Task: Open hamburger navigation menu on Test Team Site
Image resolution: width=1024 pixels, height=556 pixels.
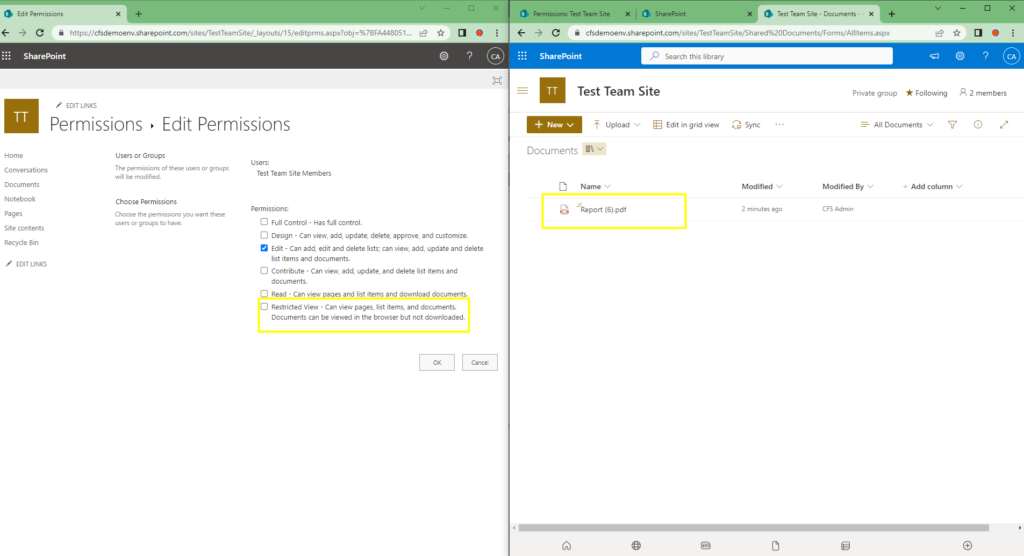Action: [x=522, y=91]
